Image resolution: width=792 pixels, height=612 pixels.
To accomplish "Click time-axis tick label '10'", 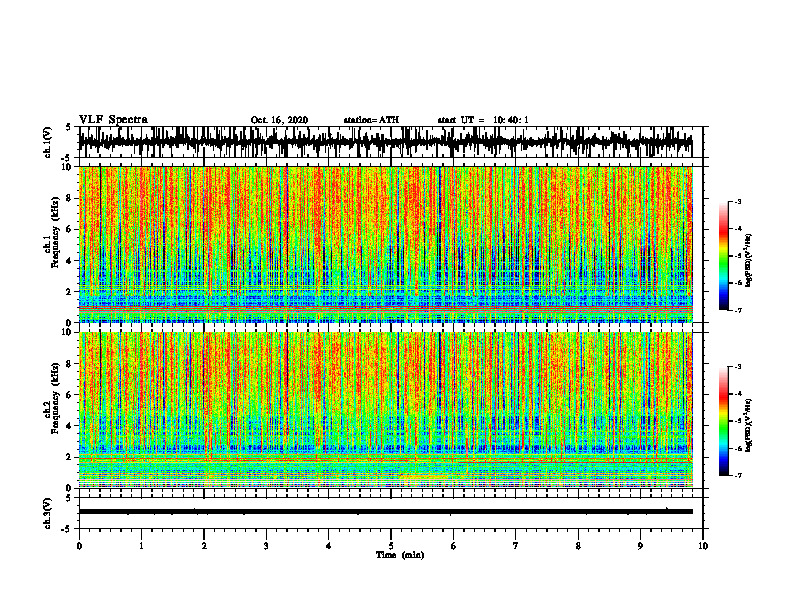I will pyautogui.click(x=703, y=546).
